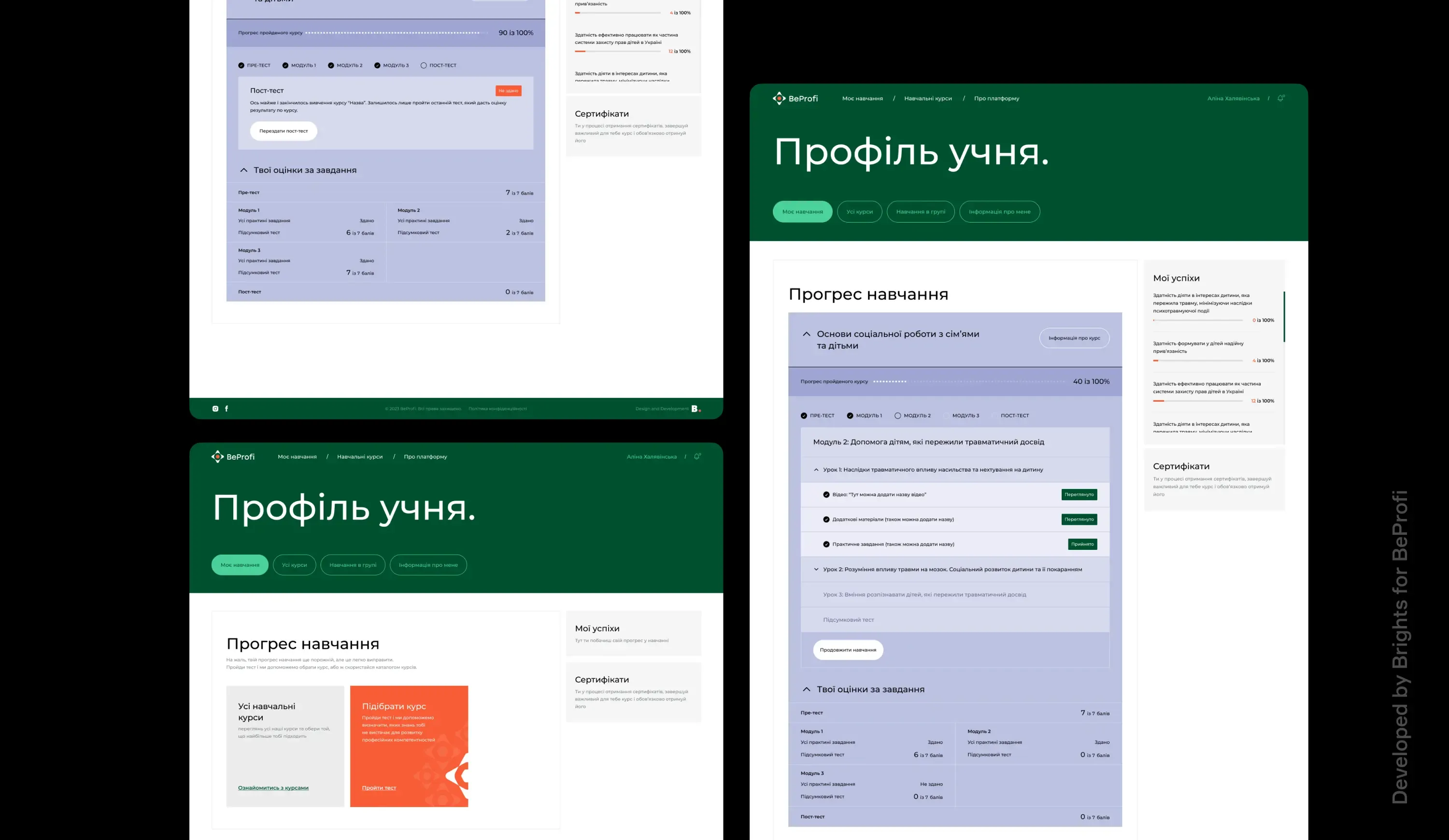Switch to 'Навчання в групі' tab in bottom-left mockup
Viewport: 1449px width, 840px height.
[x=353, y=565]
